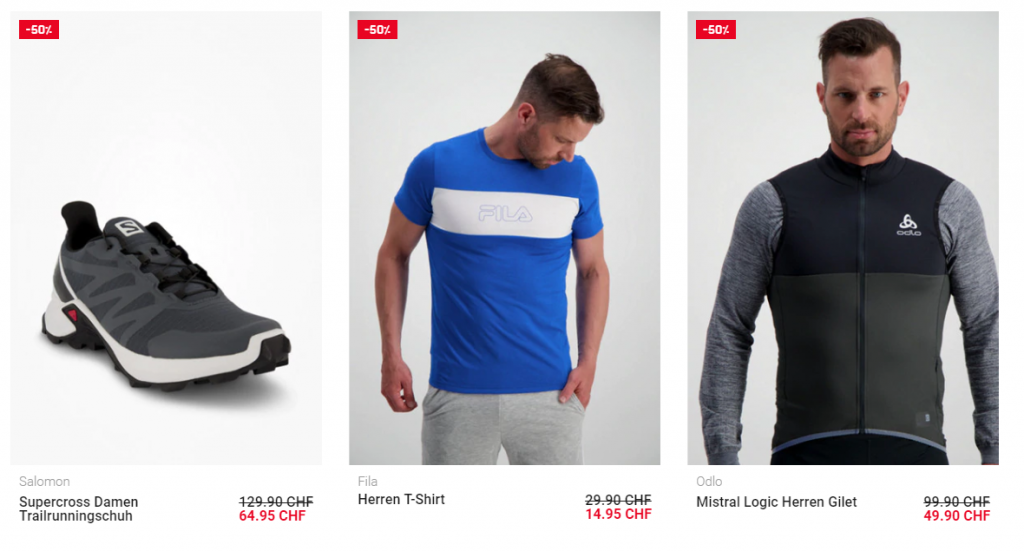This screenshot has width=1024, height=551.
Task: Click the crossed-out 129.90 CHF price
Action: tap(276, 501)
